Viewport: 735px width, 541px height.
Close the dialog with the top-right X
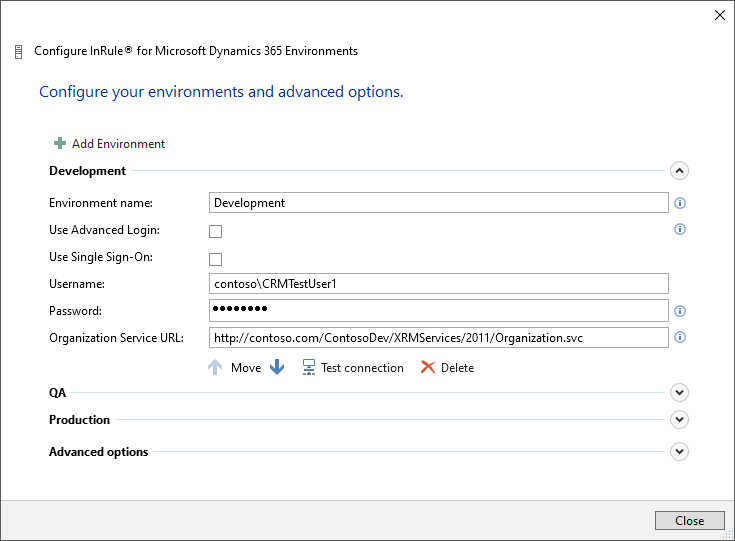[720, 15]
